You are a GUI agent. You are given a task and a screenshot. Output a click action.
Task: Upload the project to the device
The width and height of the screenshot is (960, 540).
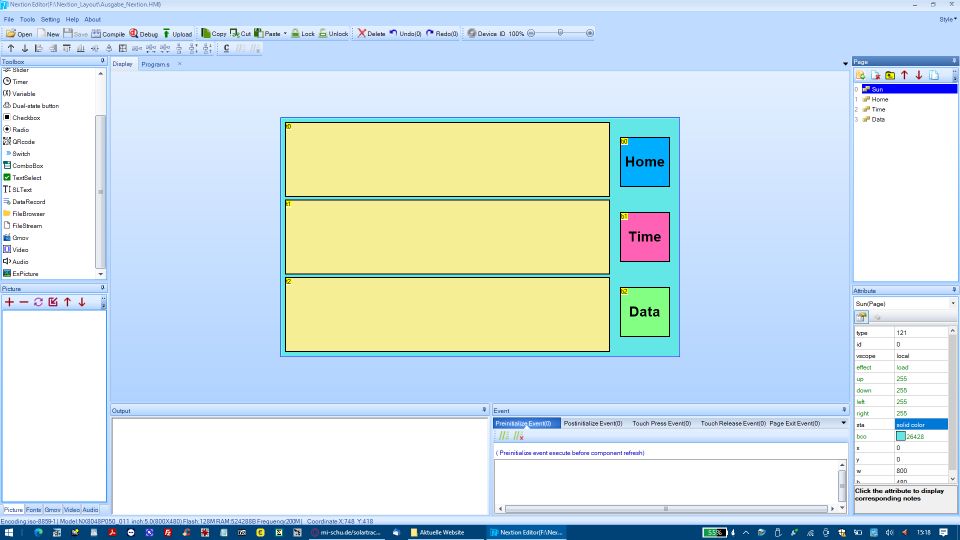(x=177, y=34)
